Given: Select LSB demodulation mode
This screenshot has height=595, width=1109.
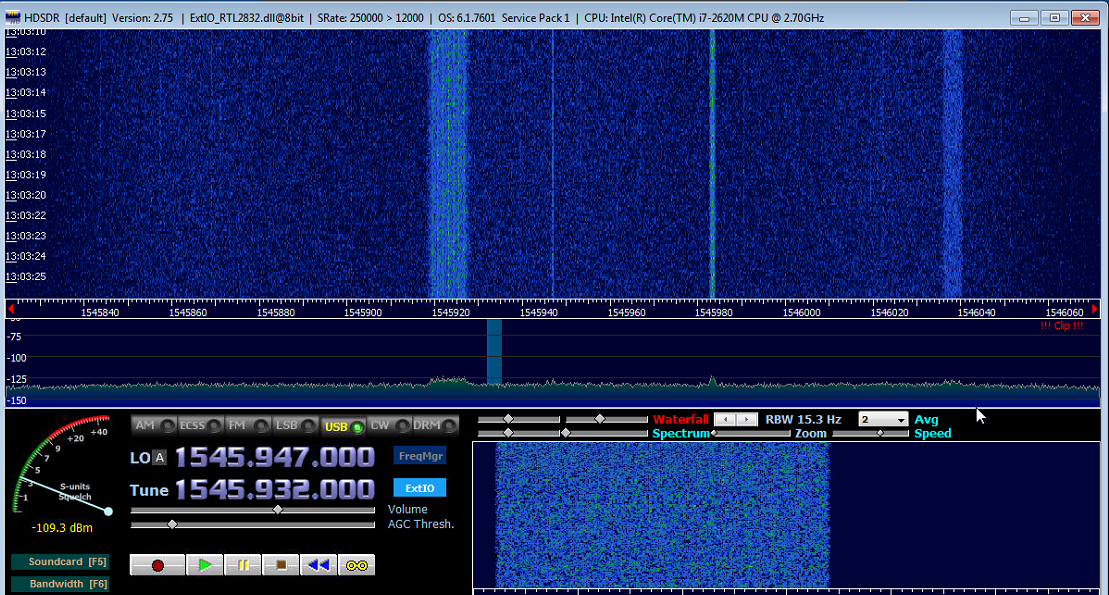Looking at the screenshot, I should tap(291, 426).
